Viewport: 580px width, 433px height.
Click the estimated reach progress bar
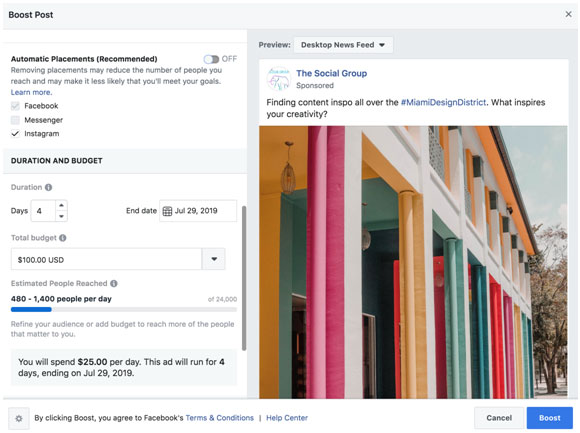[124, 309]
